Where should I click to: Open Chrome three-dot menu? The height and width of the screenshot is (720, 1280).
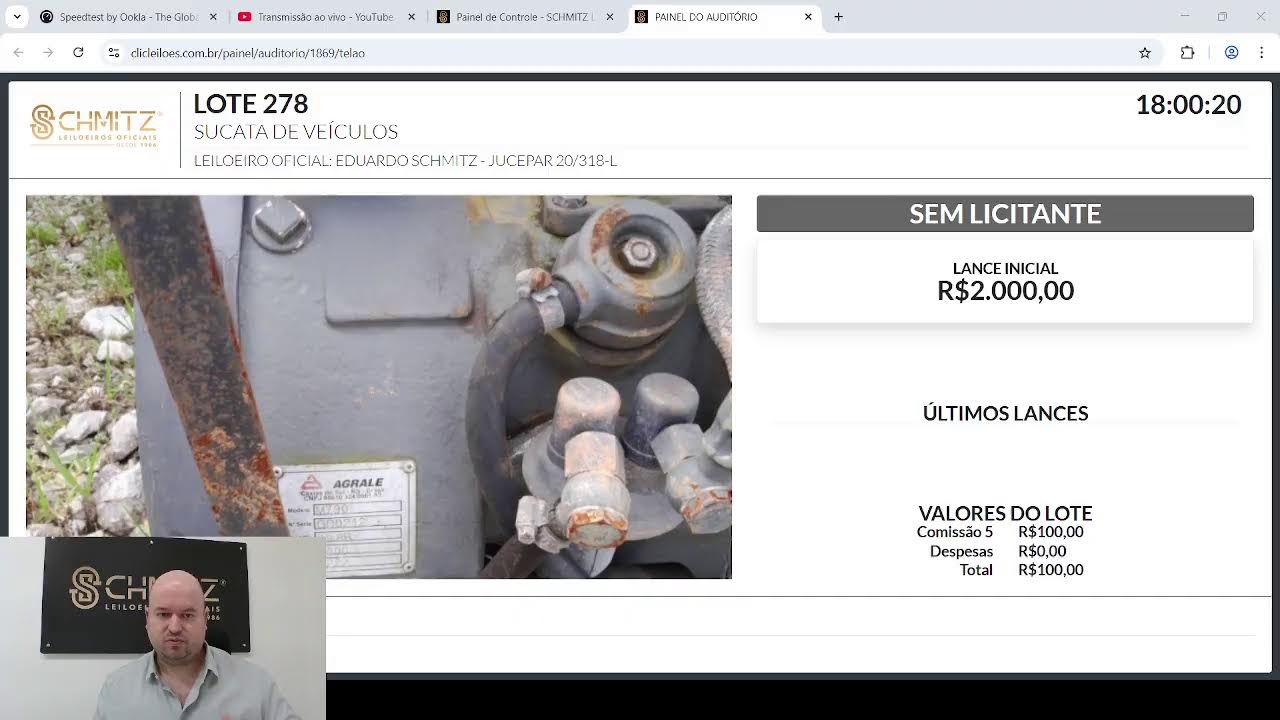pos(1262,52)
